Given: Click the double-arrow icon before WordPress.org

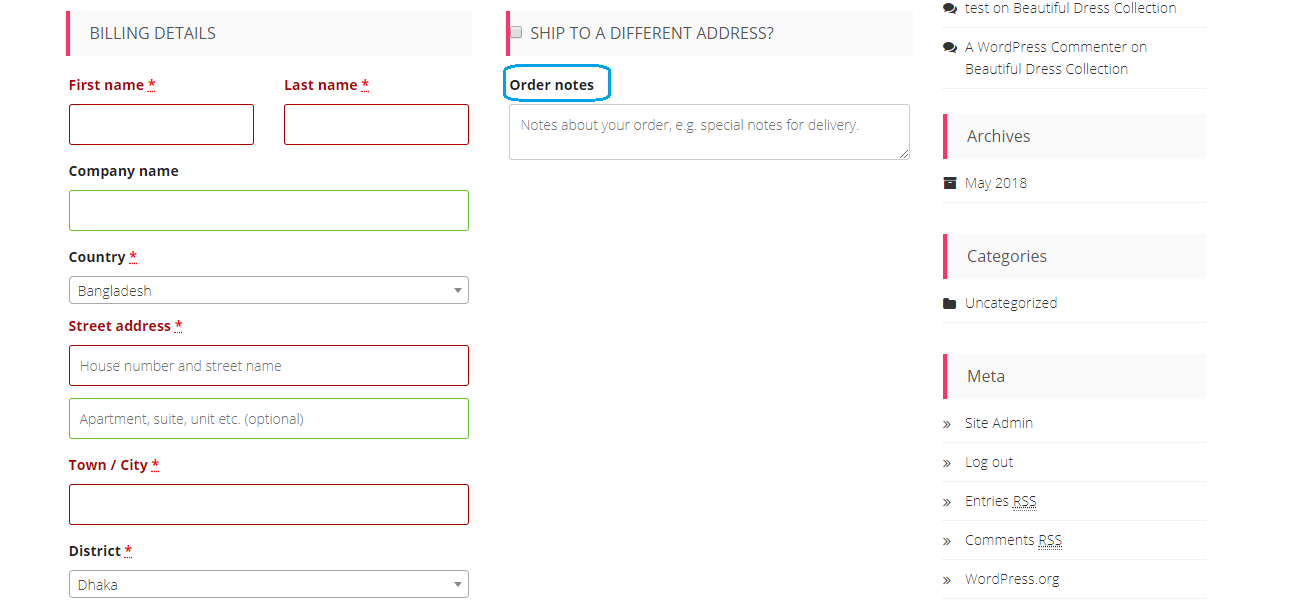Looking at the screenshot, I should [x=947, y=579].
